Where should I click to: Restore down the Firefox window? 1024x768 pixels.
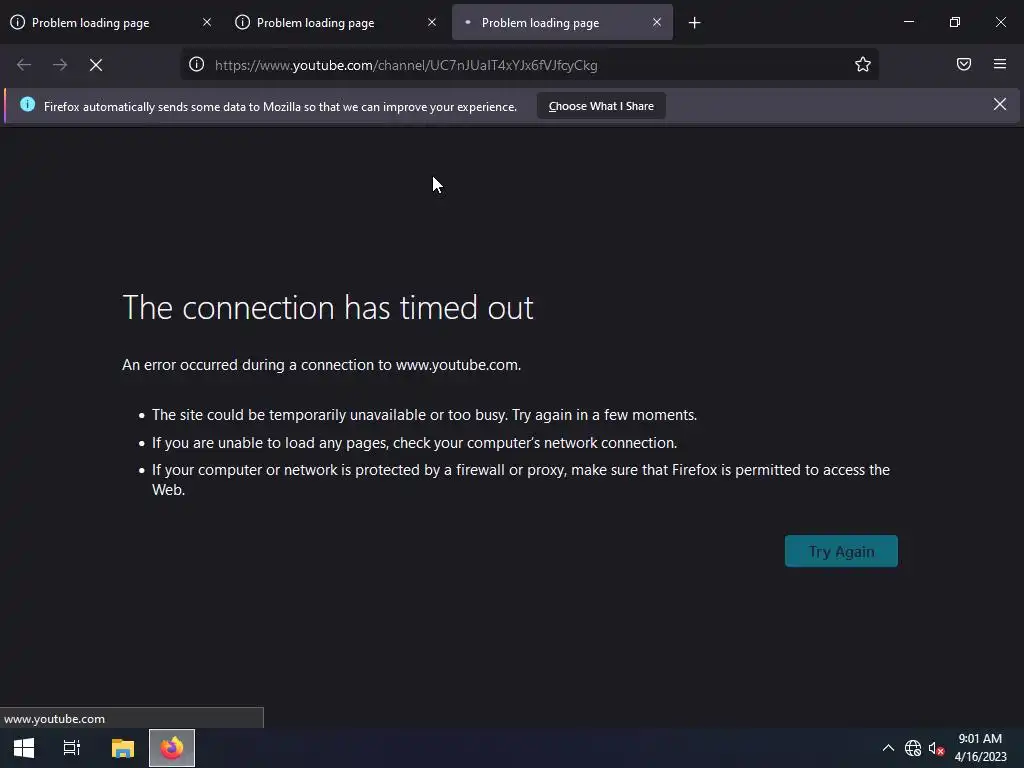(955, 22)
